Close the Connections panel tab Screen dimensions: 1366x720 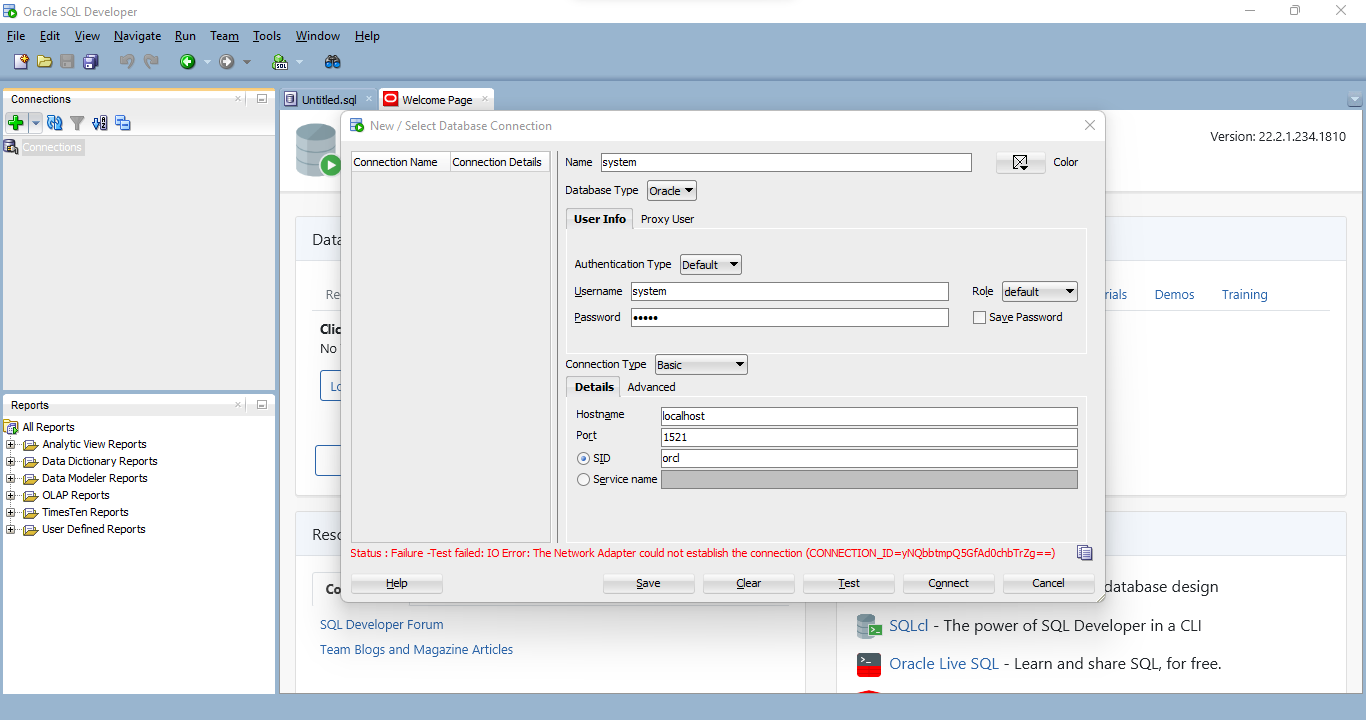tap(238, 99)
